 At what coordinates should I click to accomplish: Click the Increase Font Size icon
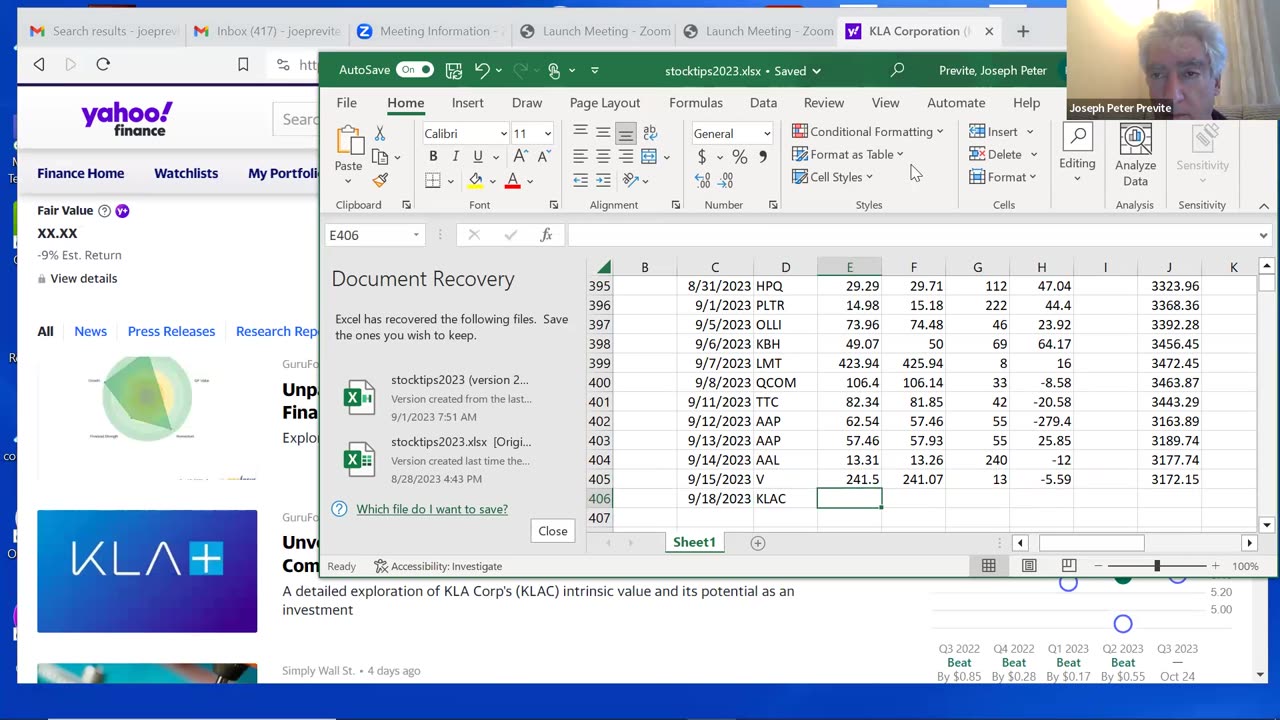tap(521, 157)
